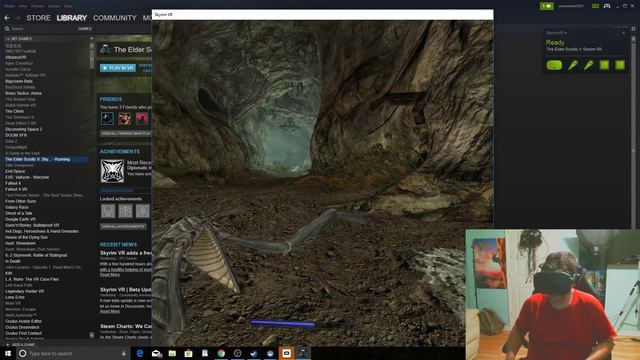Viewport: 640px width, 360px height.
Task: Select Bigscreen Beta in the game list
Action: coord(19,81)
